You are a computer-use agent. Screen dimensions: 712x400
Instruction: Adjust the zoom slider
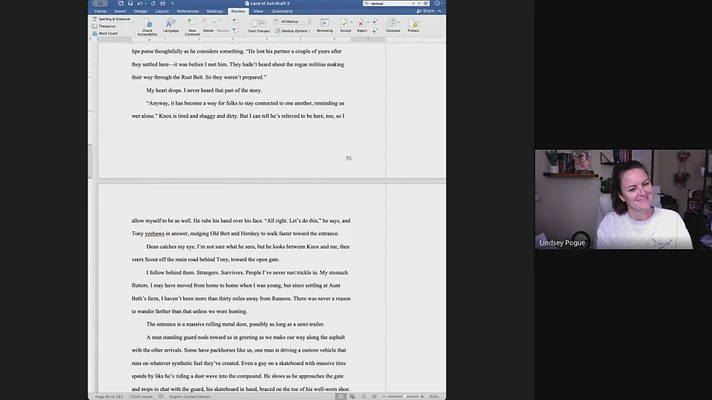pyautogui.click(x=403, y=396)
